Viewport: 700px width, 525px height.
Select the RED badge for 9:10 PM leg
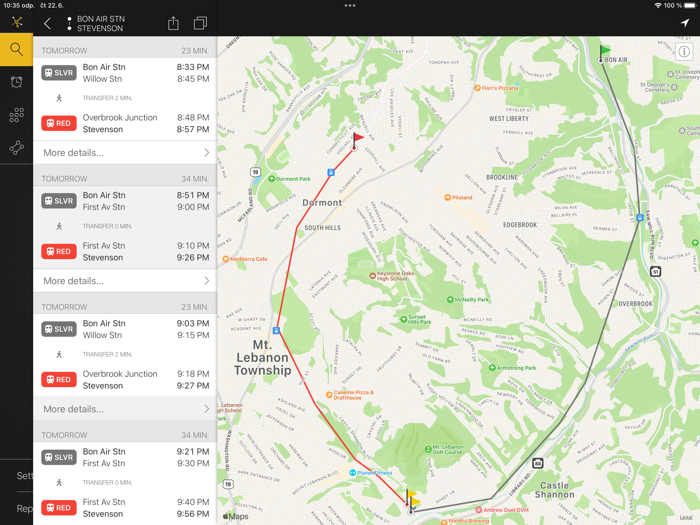[x=59, y=251]
